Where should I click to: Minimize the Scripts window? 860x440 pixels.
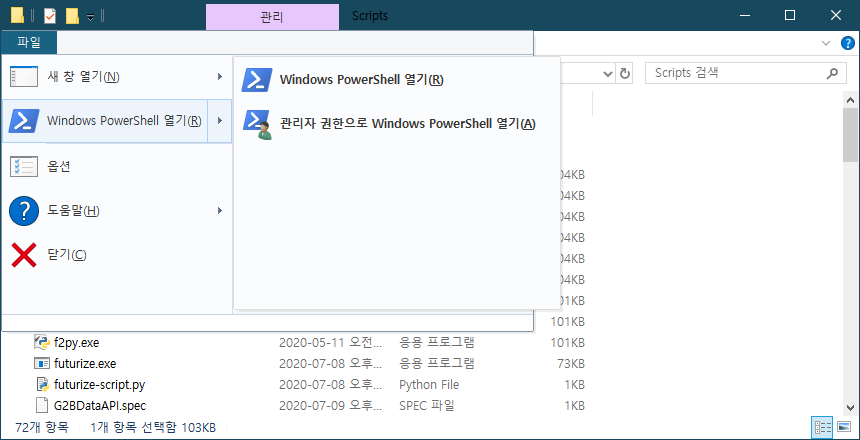coord(744,15)
